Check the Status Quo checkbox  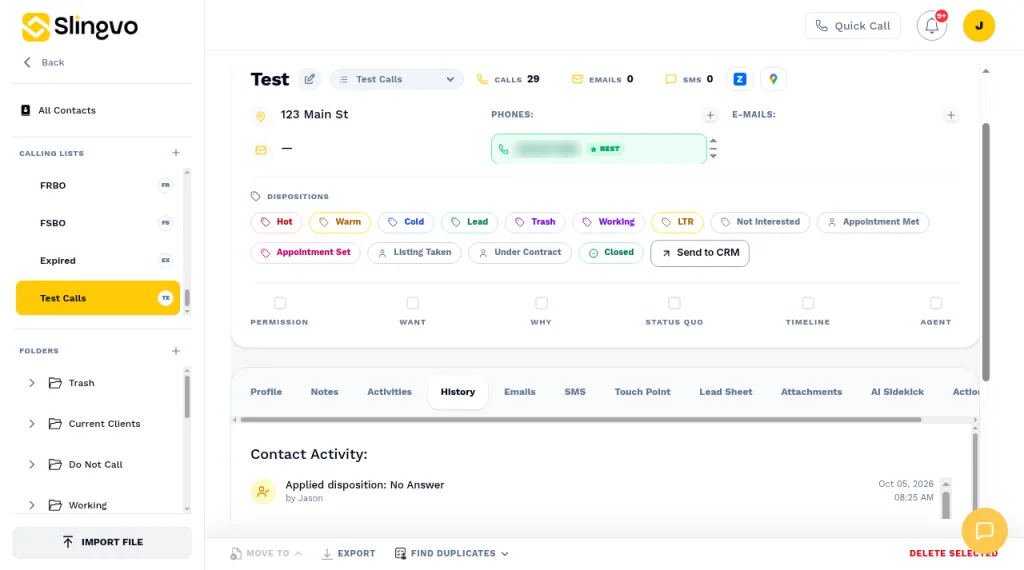674,303
